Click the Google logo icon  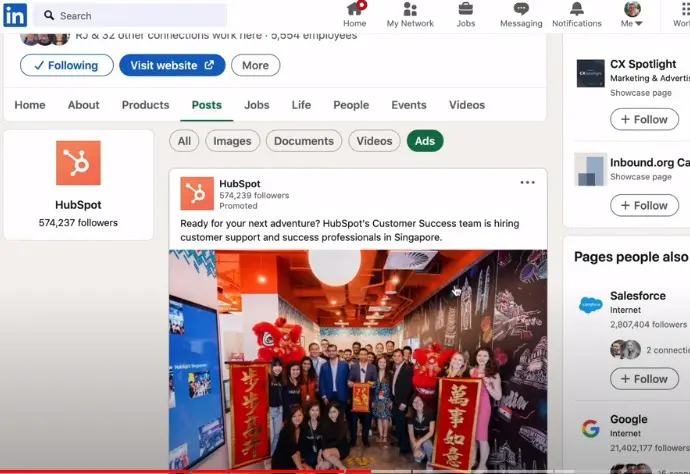pos(591,428)
